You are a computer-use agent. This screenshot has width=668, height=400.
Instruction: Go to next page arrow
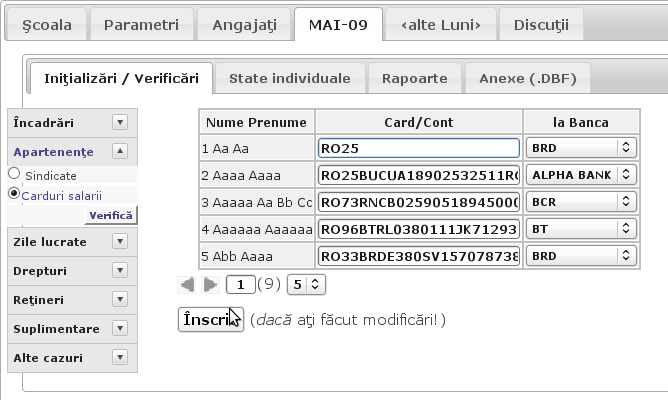tap(210, 285)
